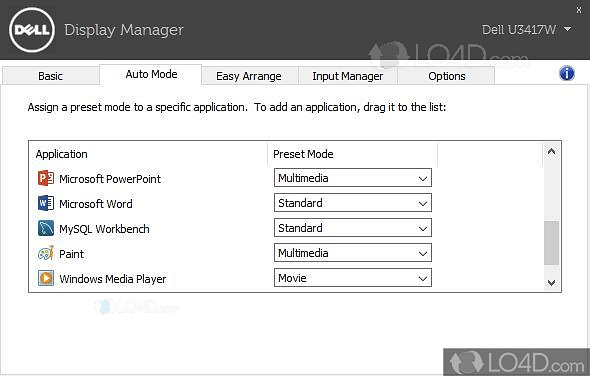The image size is (590, 376).
Task: Switch to the Basic tab
Action: pyautogui.click(x=50, y=76)
